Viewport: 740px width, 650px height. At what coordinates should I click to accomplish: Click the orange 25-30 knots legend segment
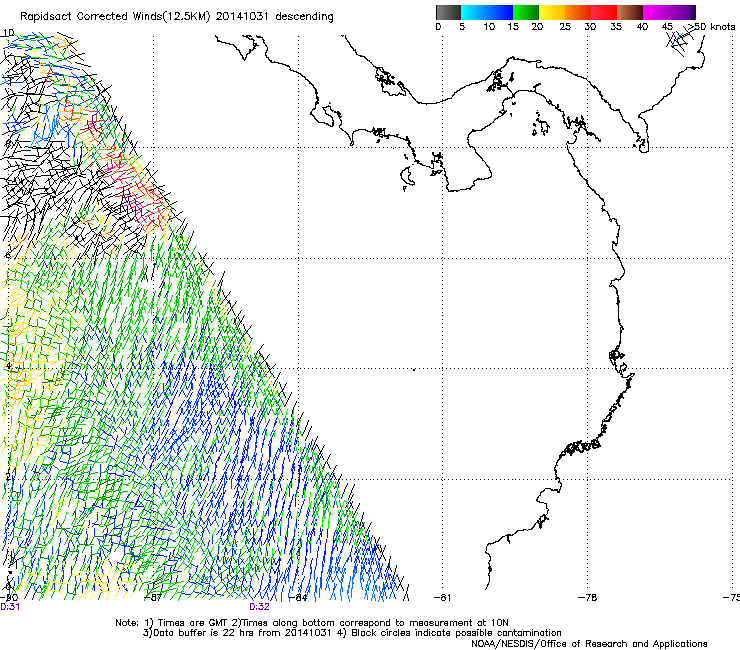point(578,12)
